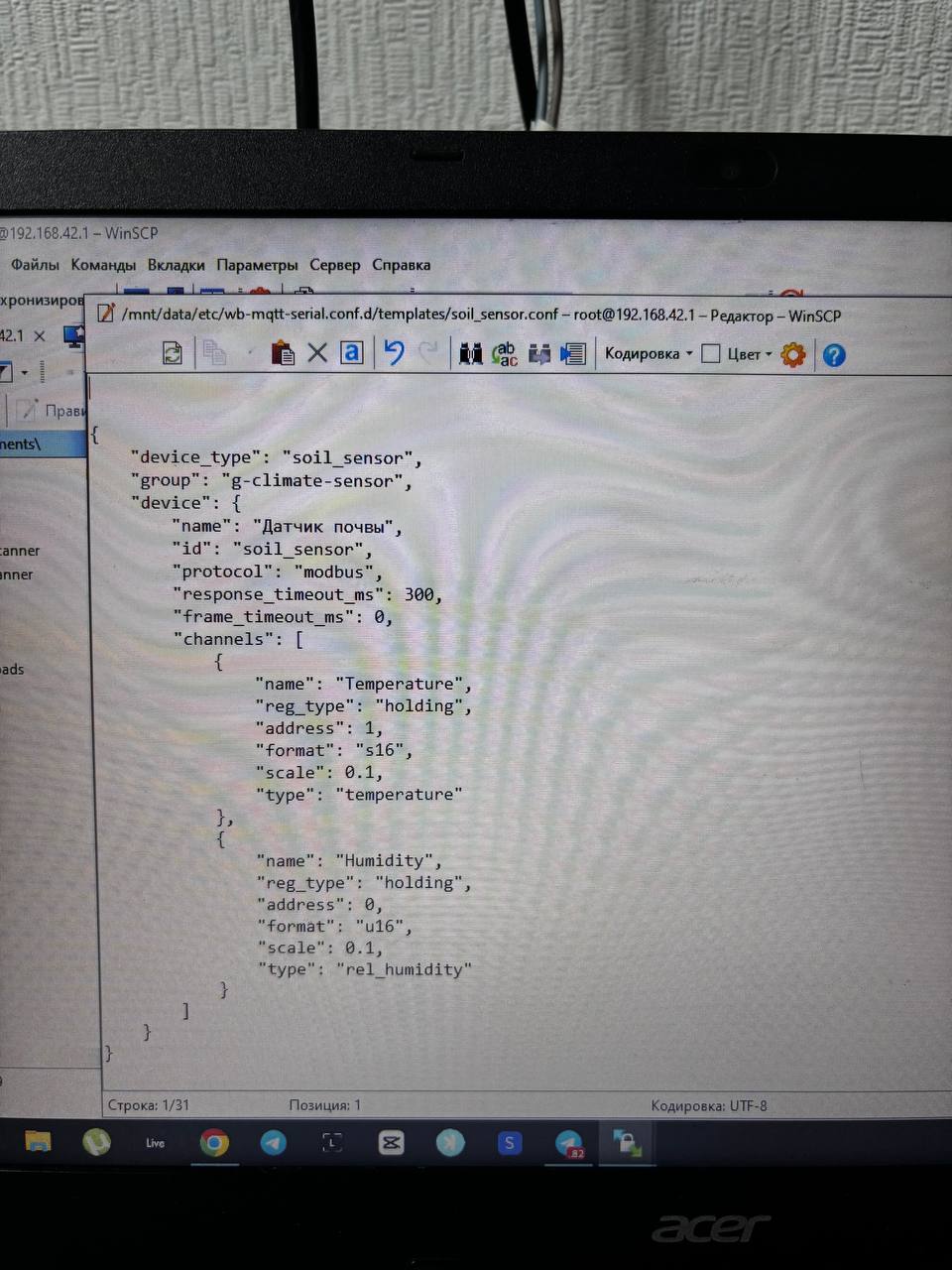The height and width of the screenshot is (1270, 952).
Task: Open the Справка menu
Action: 401,265
